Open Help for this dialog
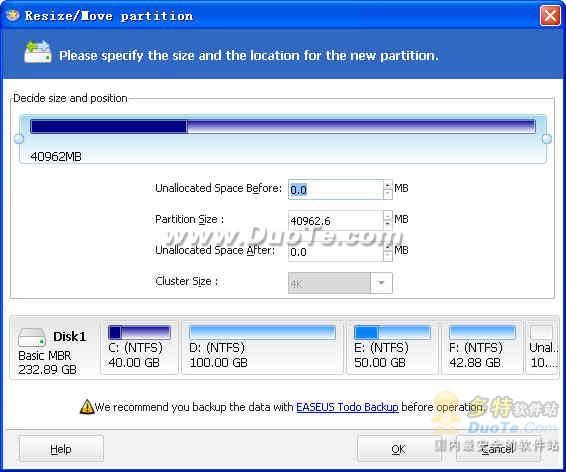This screenshot has width=566, height=472. [61, 449]
